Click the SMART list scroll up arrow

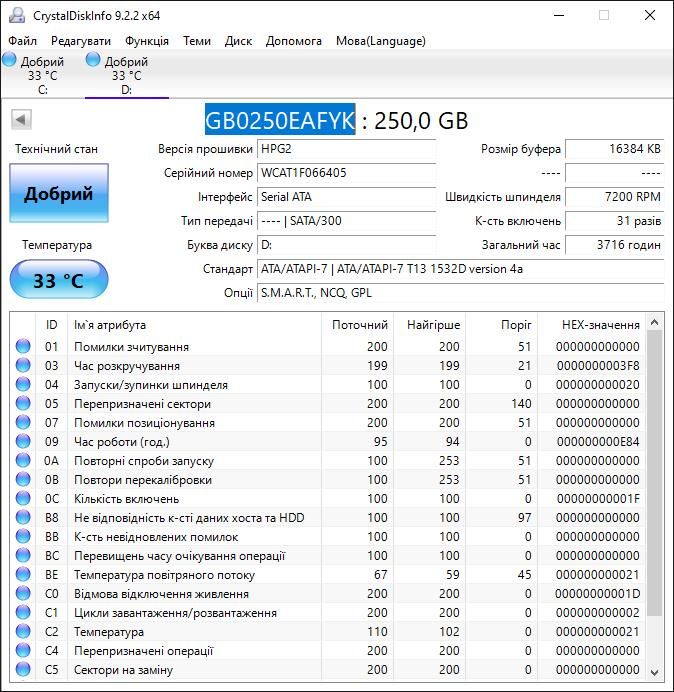[655, 323]
